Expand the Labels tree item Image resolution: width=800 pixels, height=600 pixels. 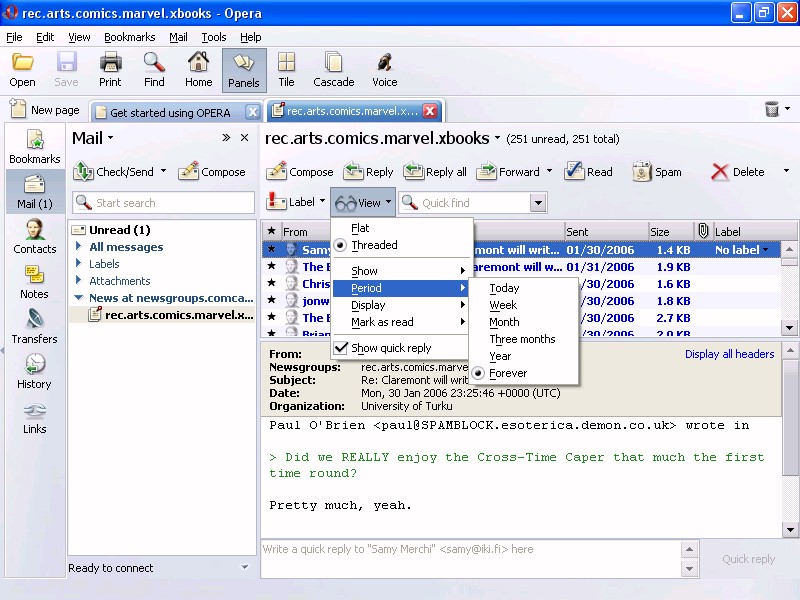pos(80,264)
